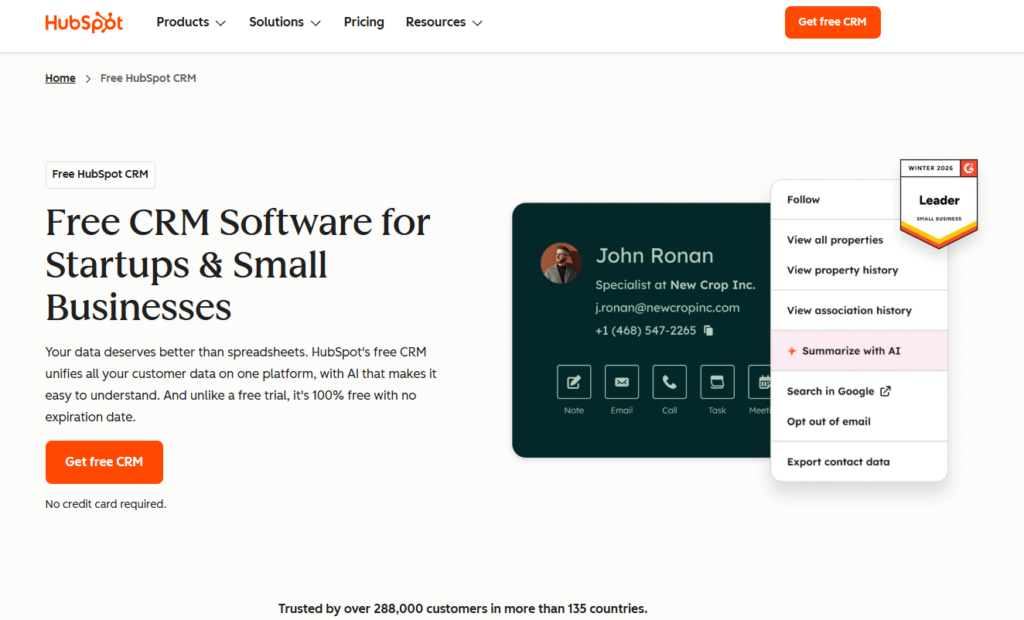
Task: Follow the Home breadcrumb link
Action: click(x=60, y=78)
